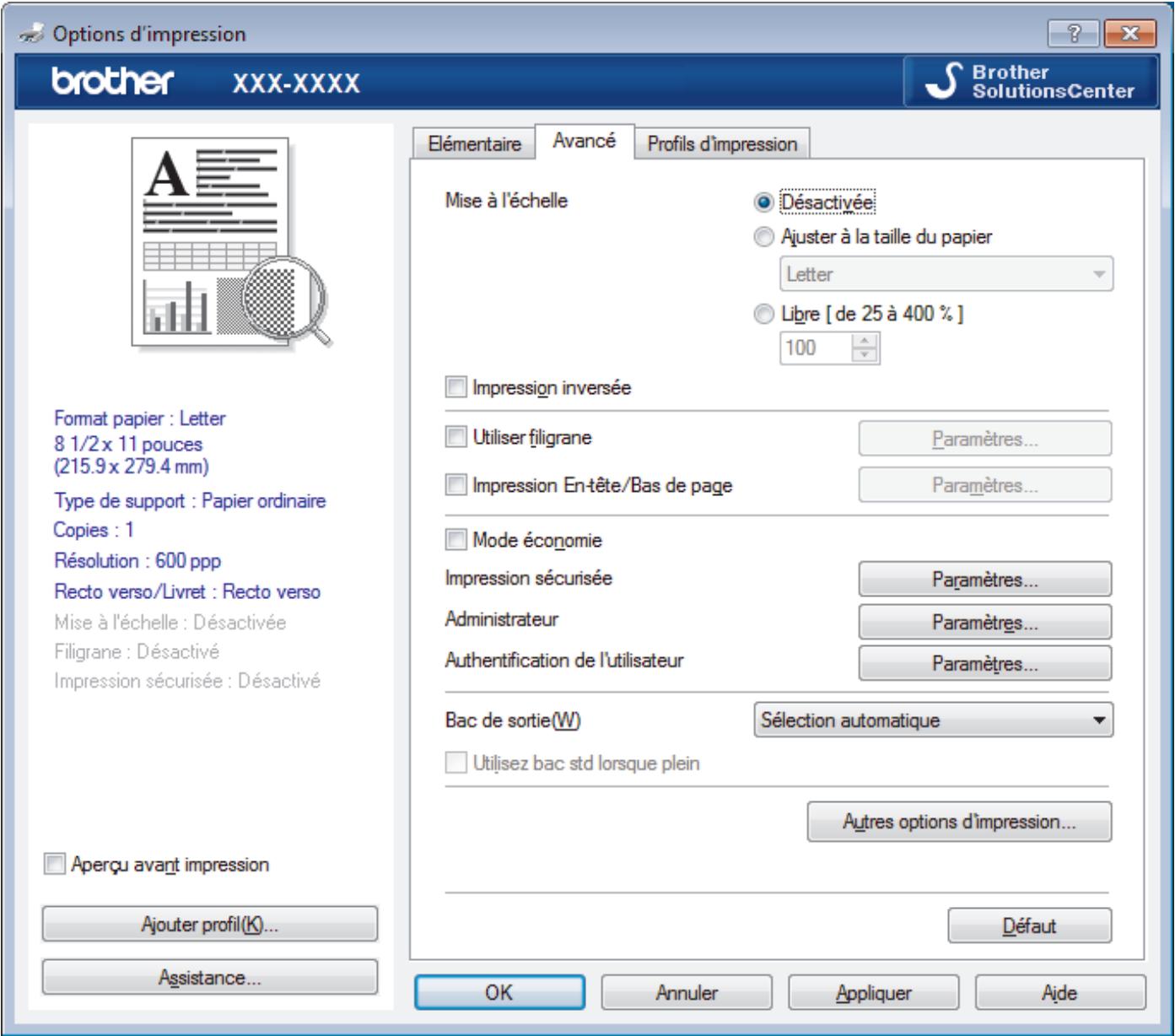Click the brother logo in header
The image size is (1175, 1036).
pos(113,83)
